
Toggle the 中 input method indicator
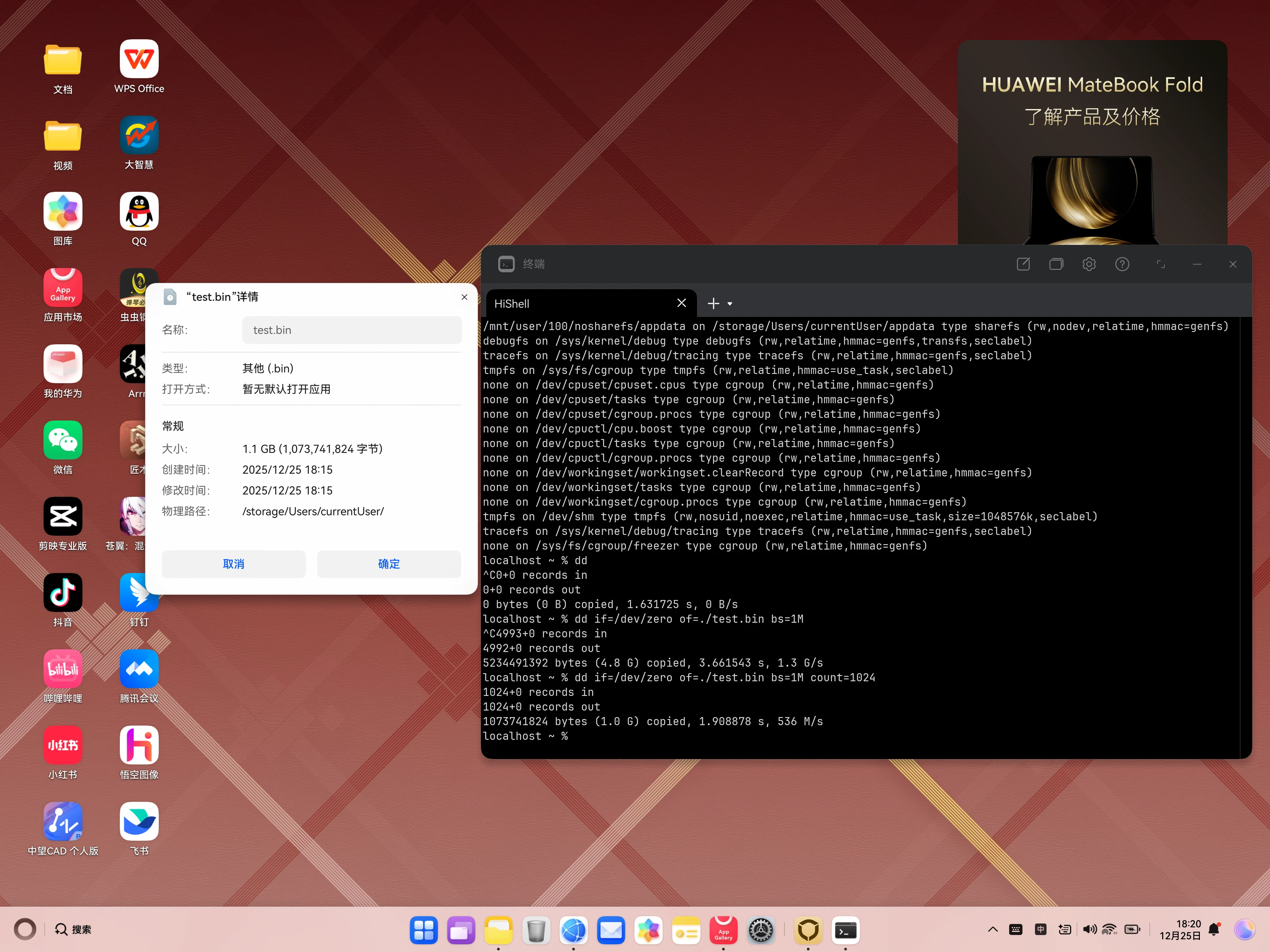click(1040, 930)
